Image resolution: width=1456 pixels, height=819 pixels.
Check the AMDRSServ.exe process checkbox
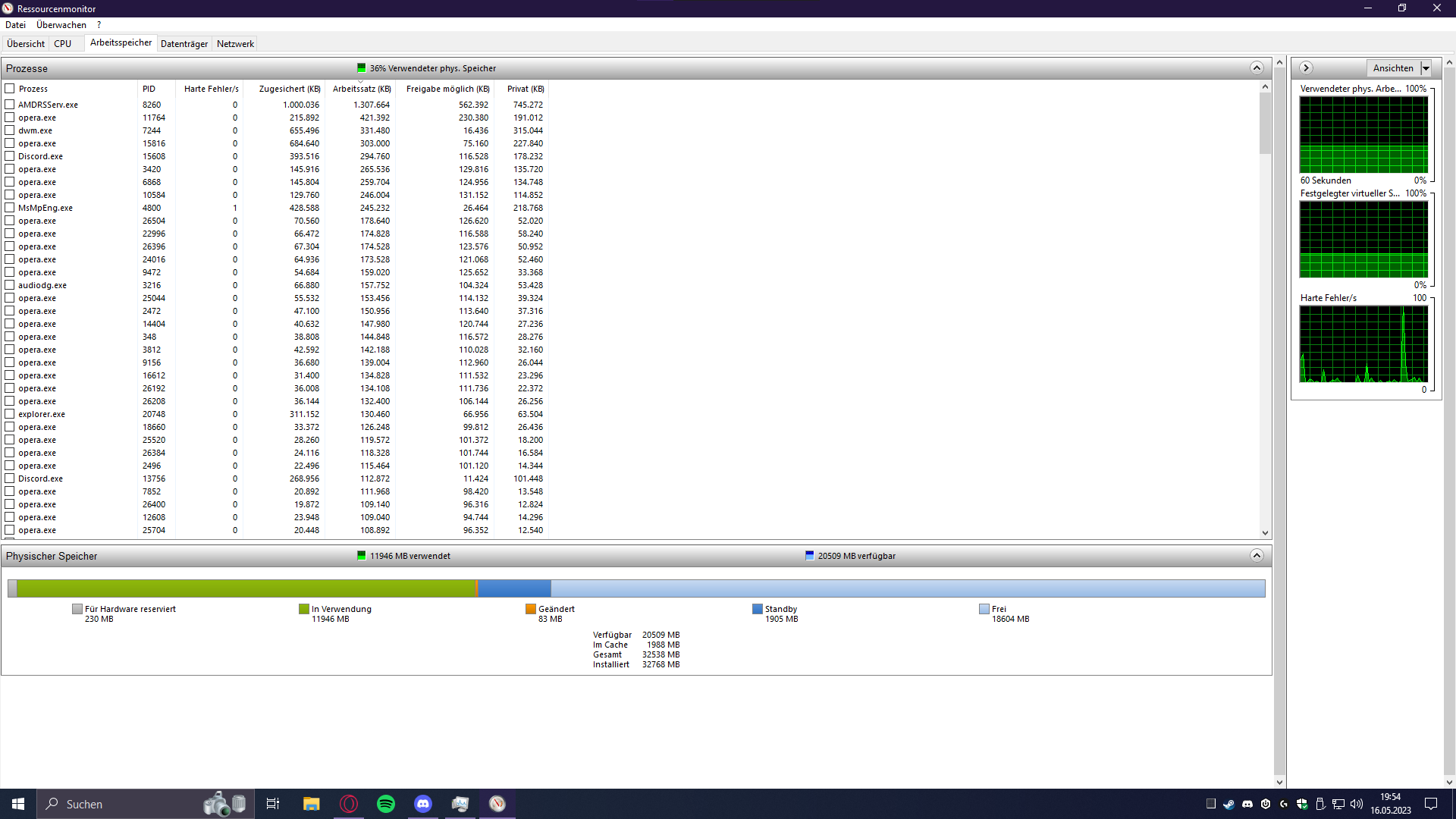(10, 105)
